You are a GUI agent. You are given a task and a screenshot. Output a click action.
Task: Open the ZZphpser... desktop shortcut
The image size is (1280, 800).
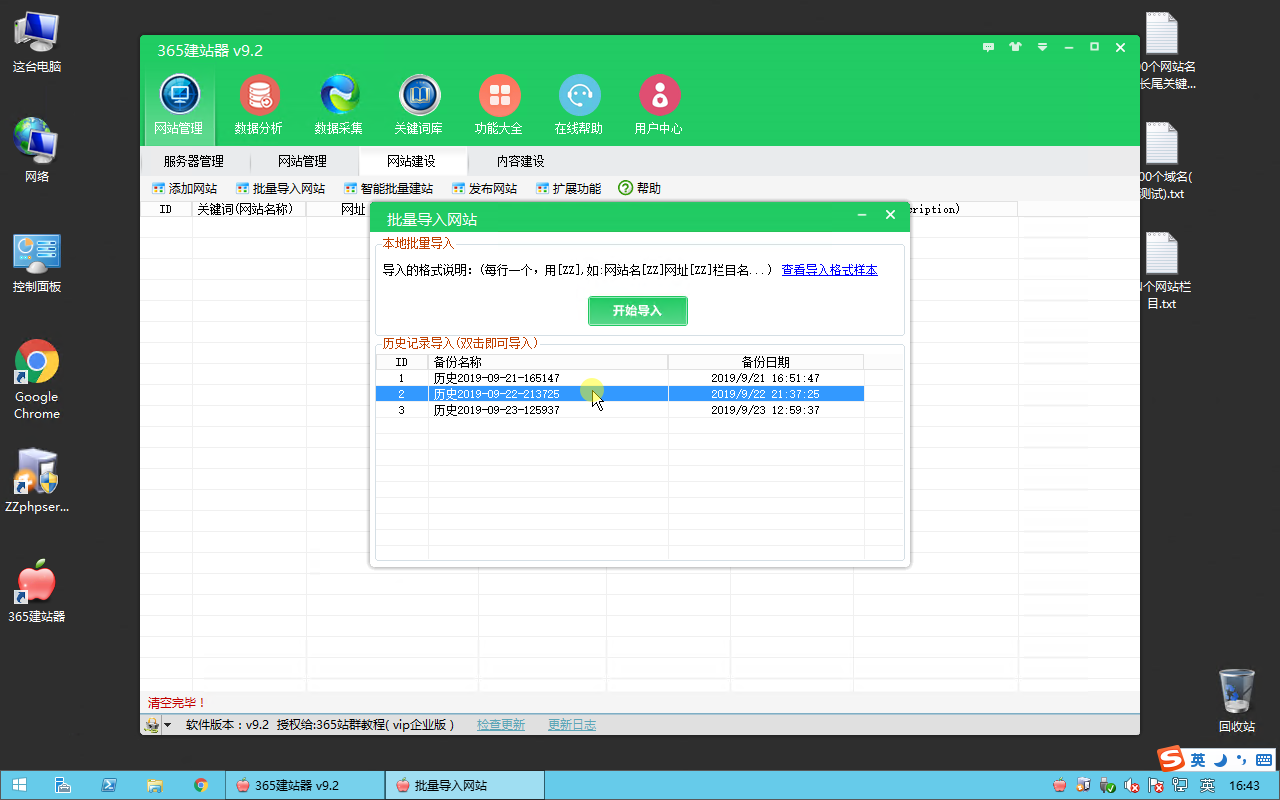(x=37, y=481)
